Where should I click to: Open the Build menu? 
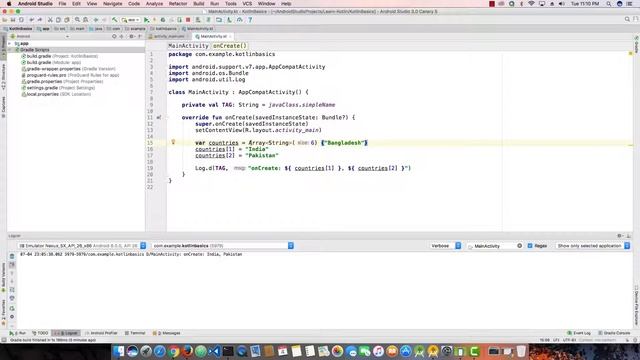point(199,4)
